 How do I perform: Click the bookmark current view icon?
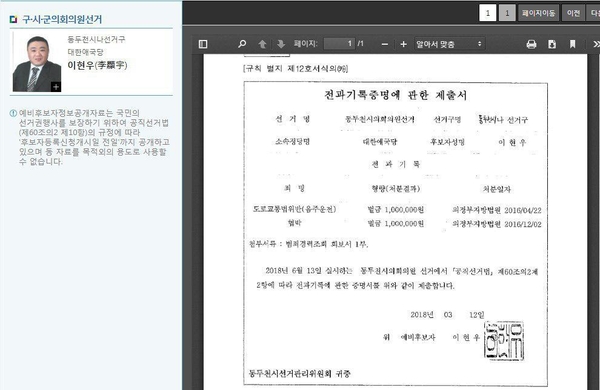[x=572, y=44]
